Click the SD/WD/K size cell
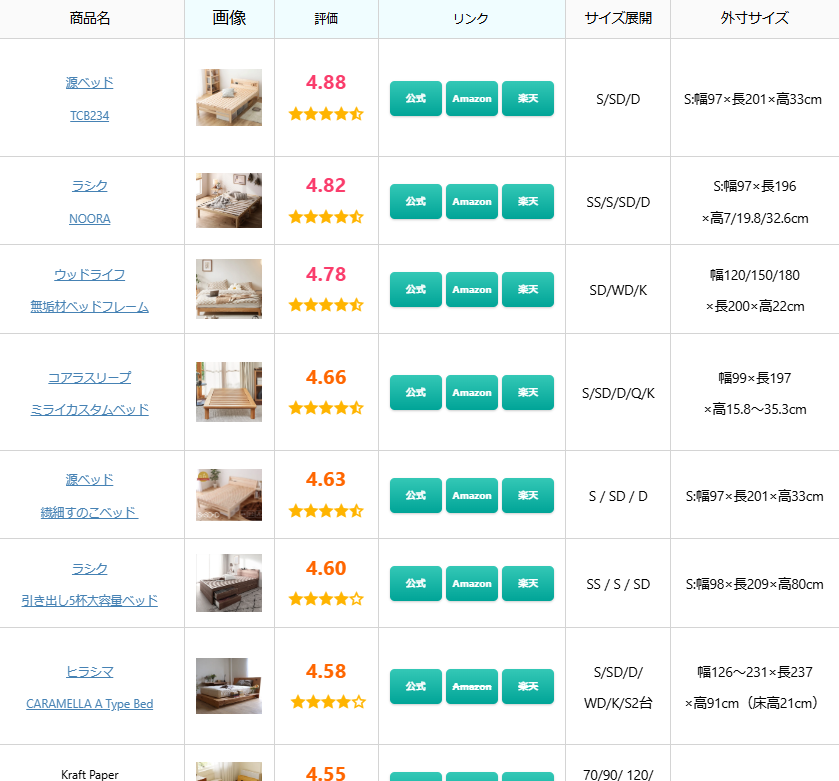Viewport: 839px width, 781px height. pyautogui.click(x=618, y=290)
